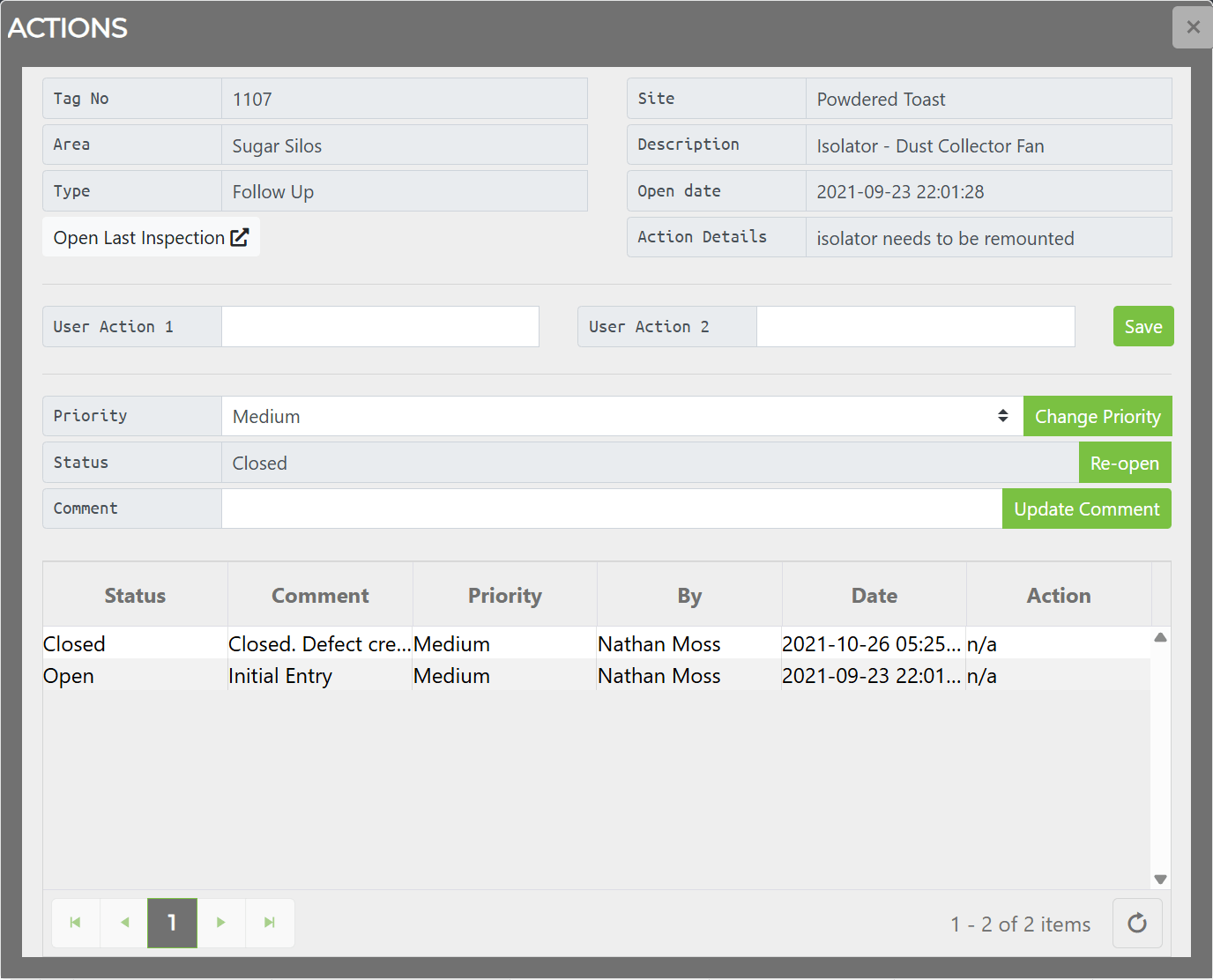Image resolution: width=1213 pixels, height=980 pixels.
Task: Close the Actions dialog
Action: click(x=1193, y=27)
